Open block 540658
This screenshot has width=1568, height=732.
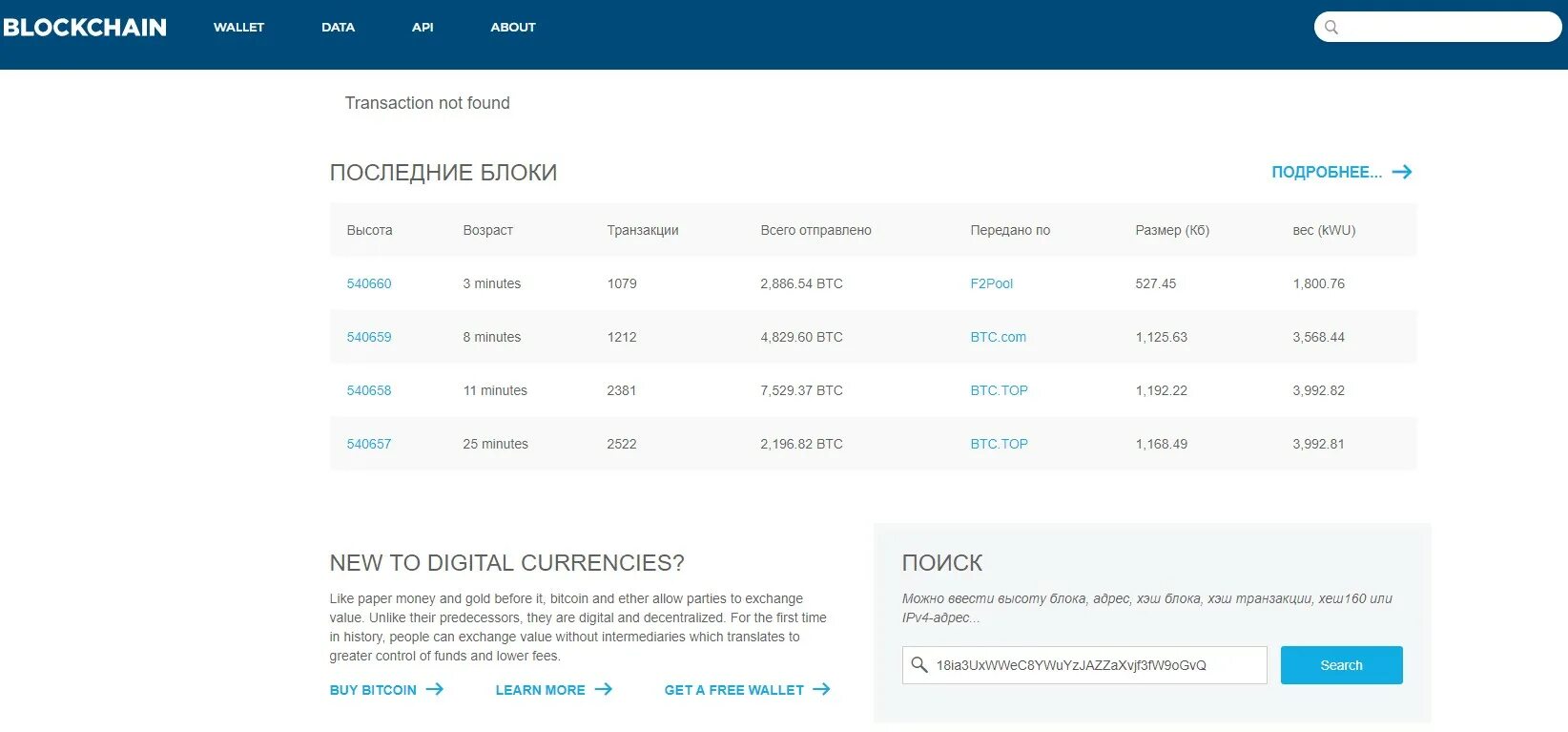click(x=369, y=390)
